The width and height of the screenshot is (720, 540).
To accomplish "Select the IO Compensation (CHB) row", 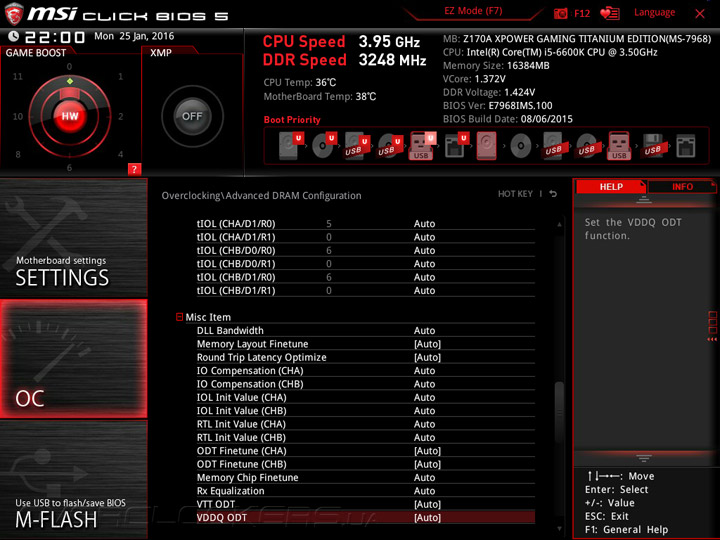I will coord(366,384).
